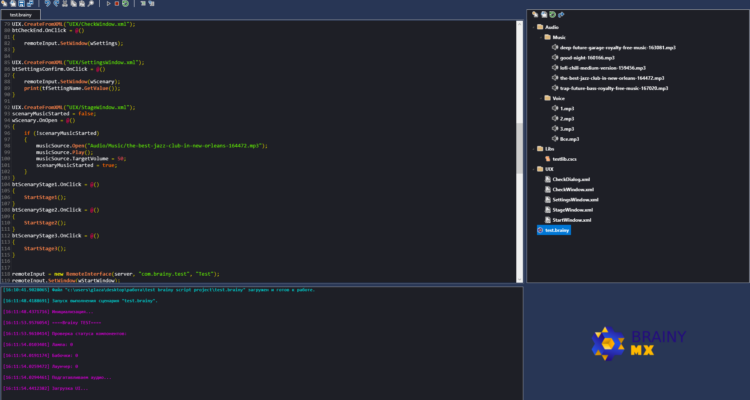Select lofi-chill-medium-version mp3 file

tap(603, 68)
